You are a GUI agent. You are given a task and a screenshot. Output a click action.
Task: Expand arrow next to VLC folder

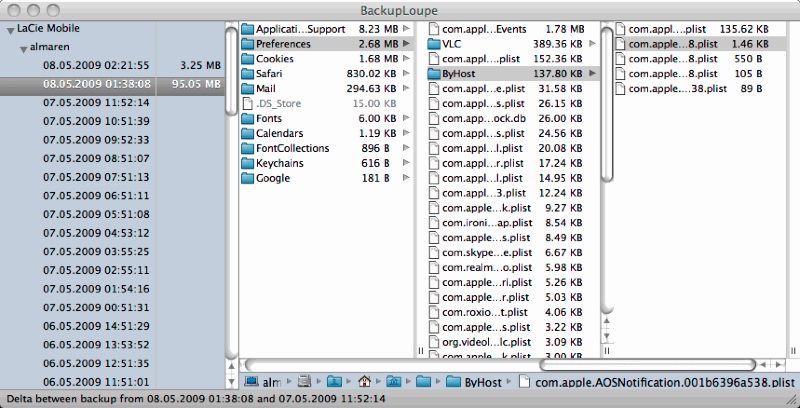[592, 44]
